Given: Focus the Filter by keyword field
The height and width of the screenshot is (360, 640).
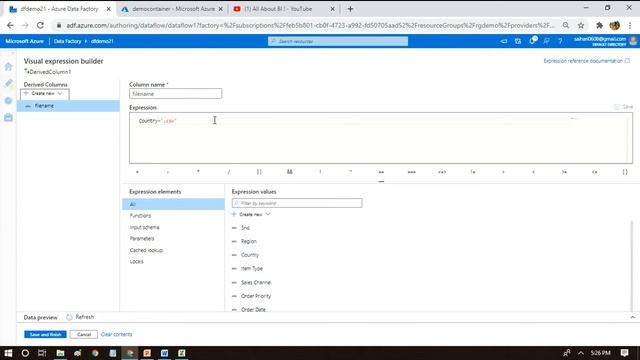Looking at the screenshot, I should coord(297,203).
